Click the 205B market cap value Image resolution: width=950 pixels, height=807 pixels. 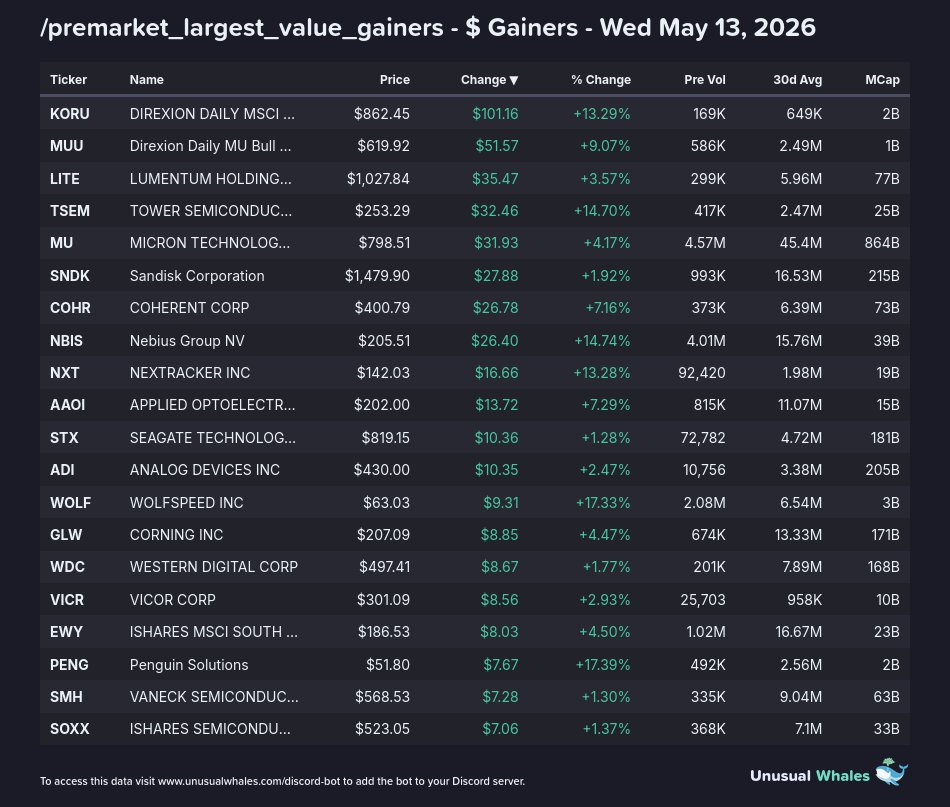882,470
